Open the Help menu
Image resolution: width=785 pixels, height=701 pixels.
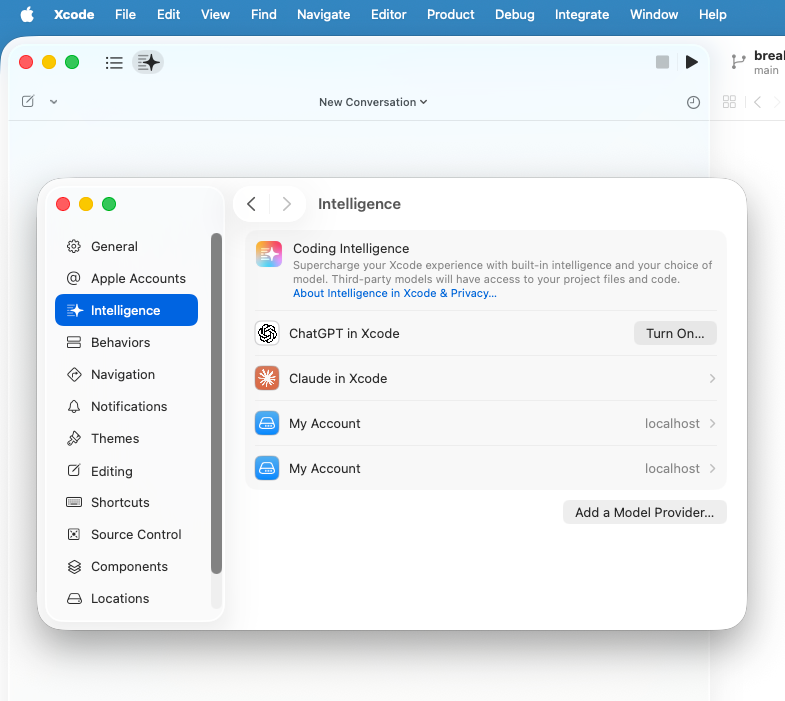coord(712,15)
